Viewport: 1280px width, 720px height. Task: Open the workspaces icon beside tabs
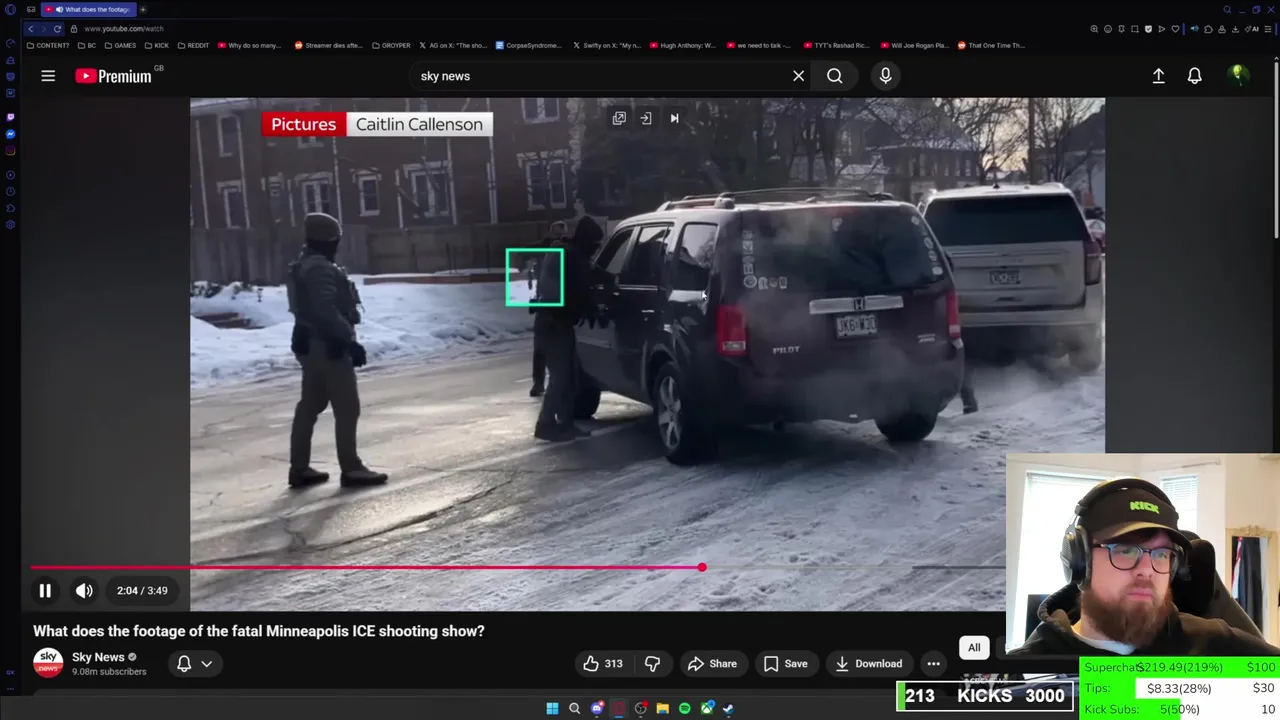coord(31,9)
